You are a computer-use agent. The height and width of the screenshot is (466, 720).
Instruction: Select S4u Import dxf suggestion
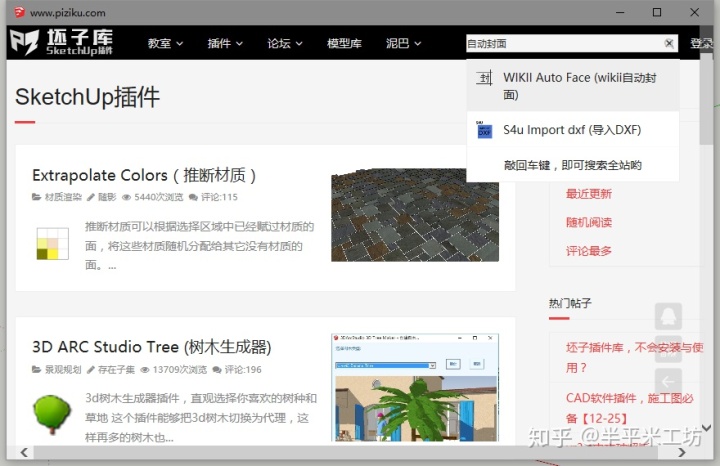[573, 130]
